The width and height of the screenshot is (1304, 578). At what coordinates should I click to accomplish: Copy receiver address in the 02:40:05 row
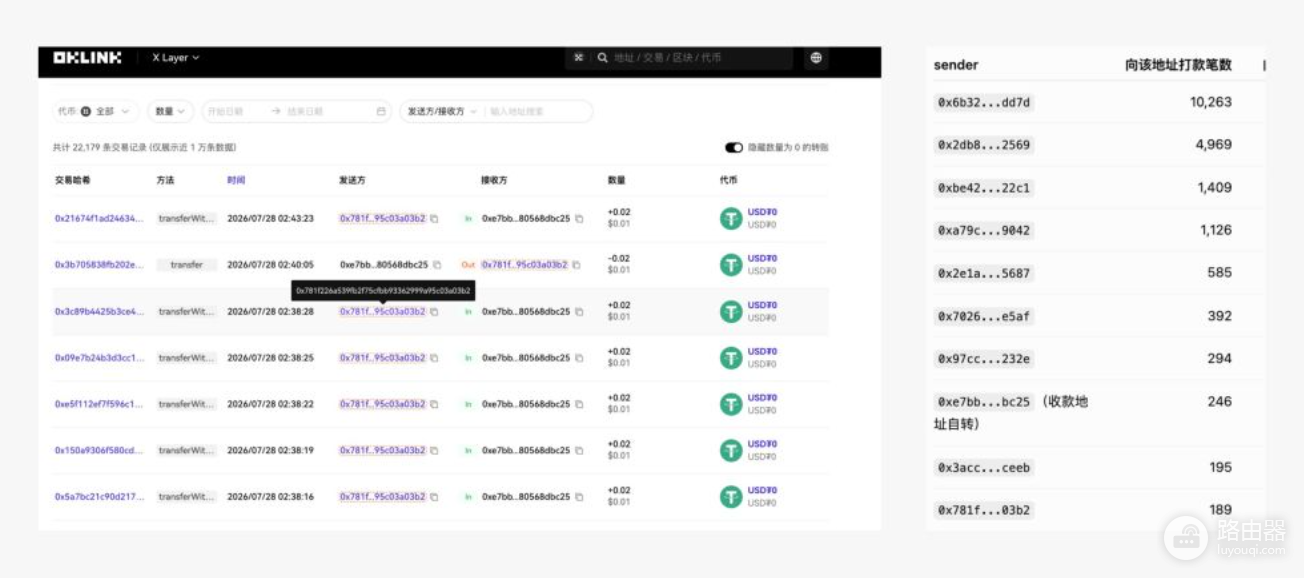[x=576, y=265]
